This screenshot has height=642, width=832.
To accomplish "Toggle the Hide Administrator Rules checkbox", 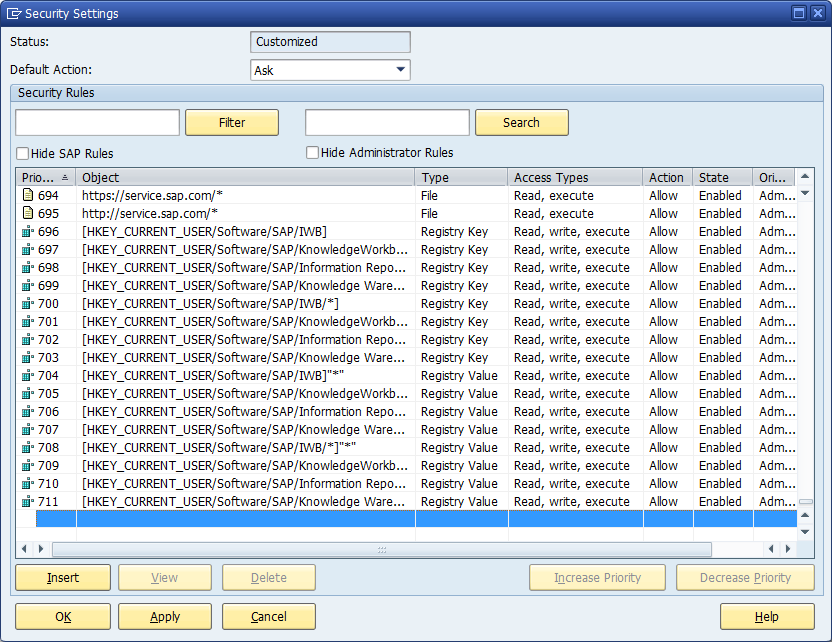I will click(312, 153).
